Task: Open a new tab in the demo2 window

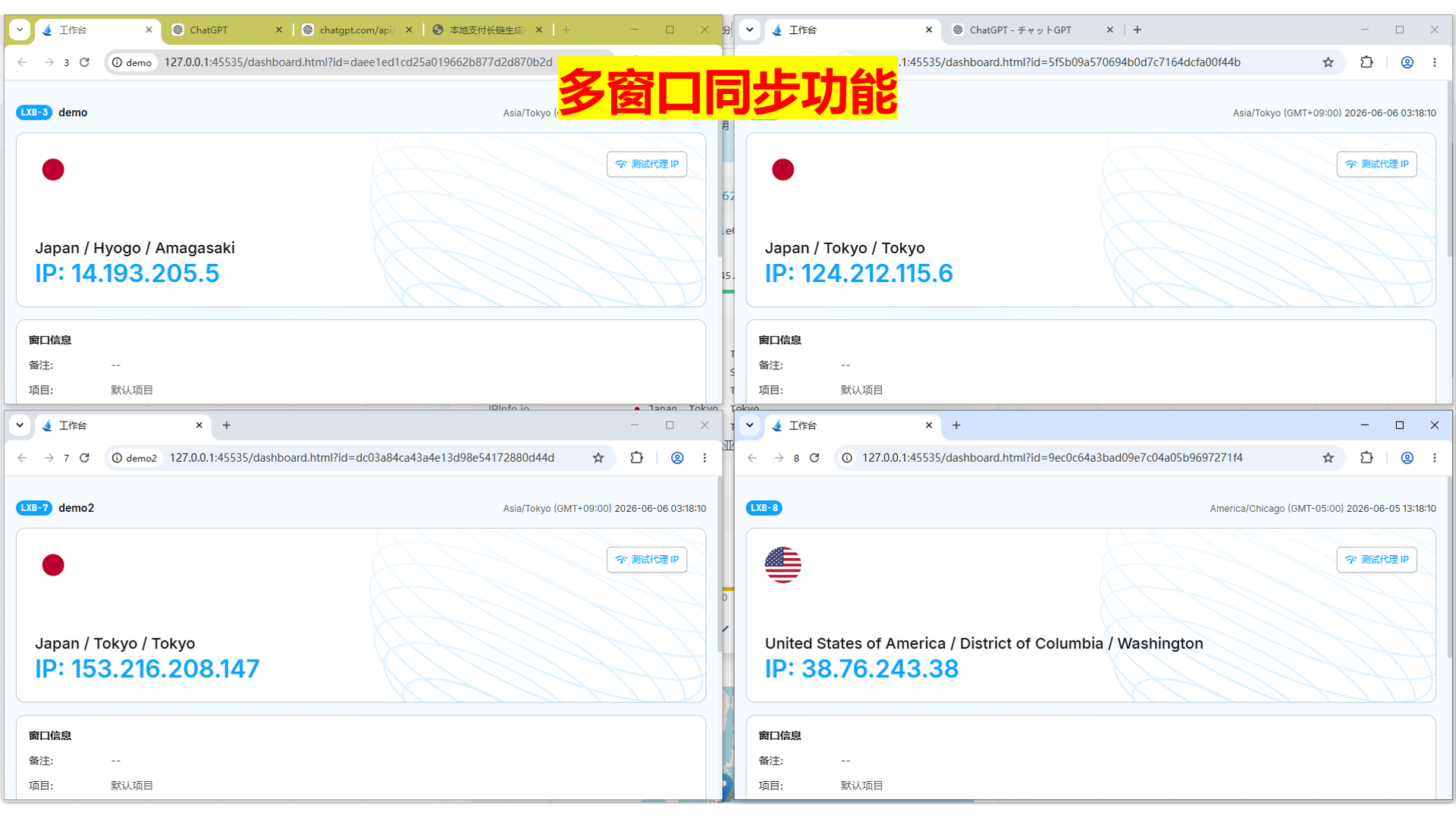Action: pyautogui.click(x=226, y=425)
